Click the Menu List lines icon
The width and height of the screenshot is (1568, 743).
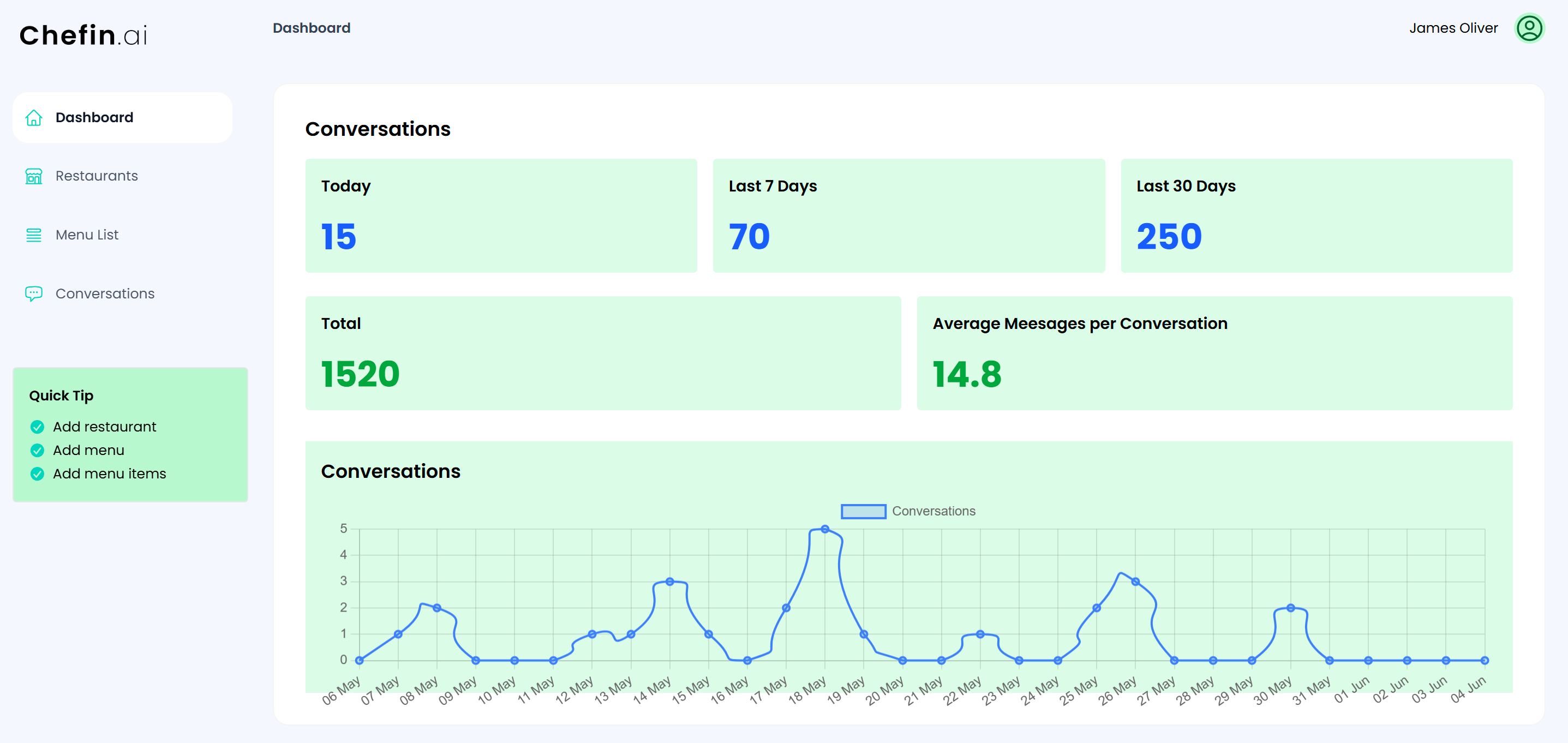33,235
